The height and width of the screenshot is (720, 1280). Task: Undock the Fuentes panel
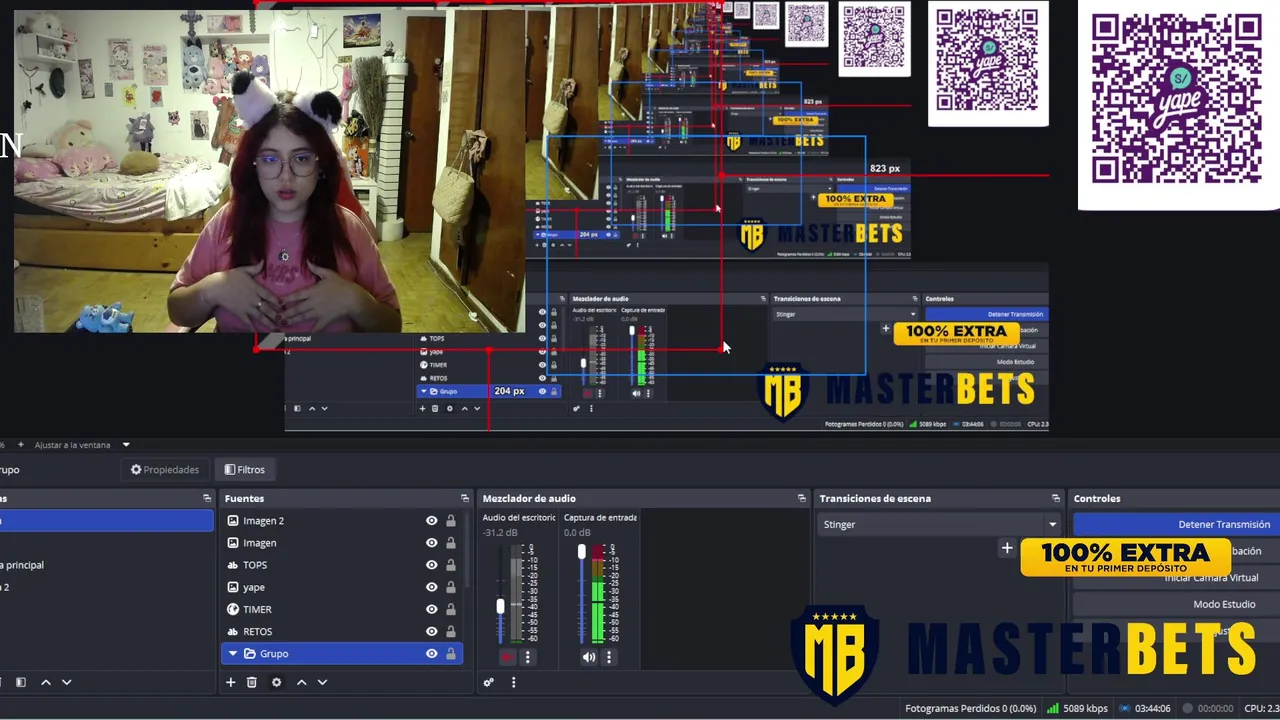tap(464, 498)
